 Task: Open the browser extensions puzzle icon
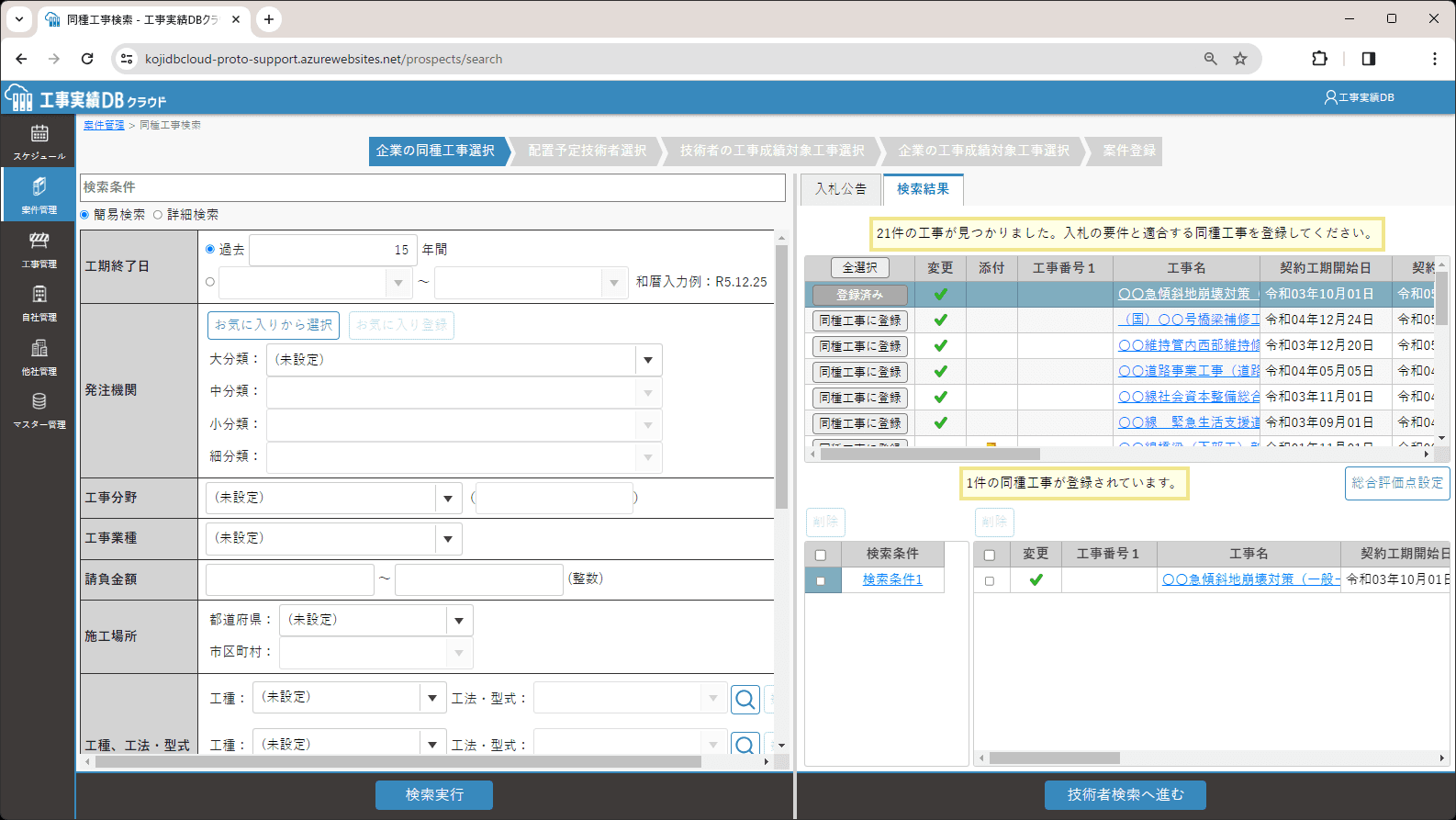point(1319,59)
